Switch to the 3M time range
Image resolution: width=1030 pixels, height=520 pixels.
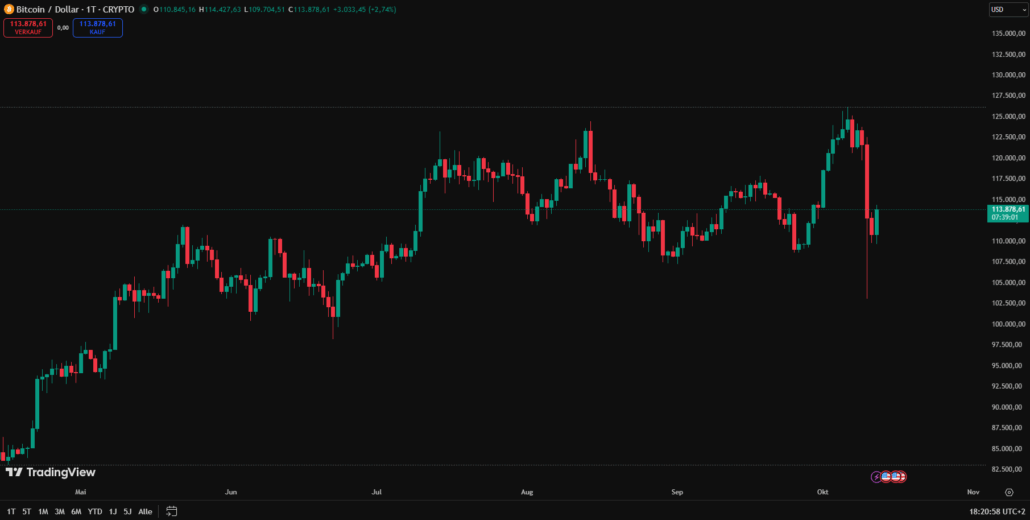[x=60, y=511]
